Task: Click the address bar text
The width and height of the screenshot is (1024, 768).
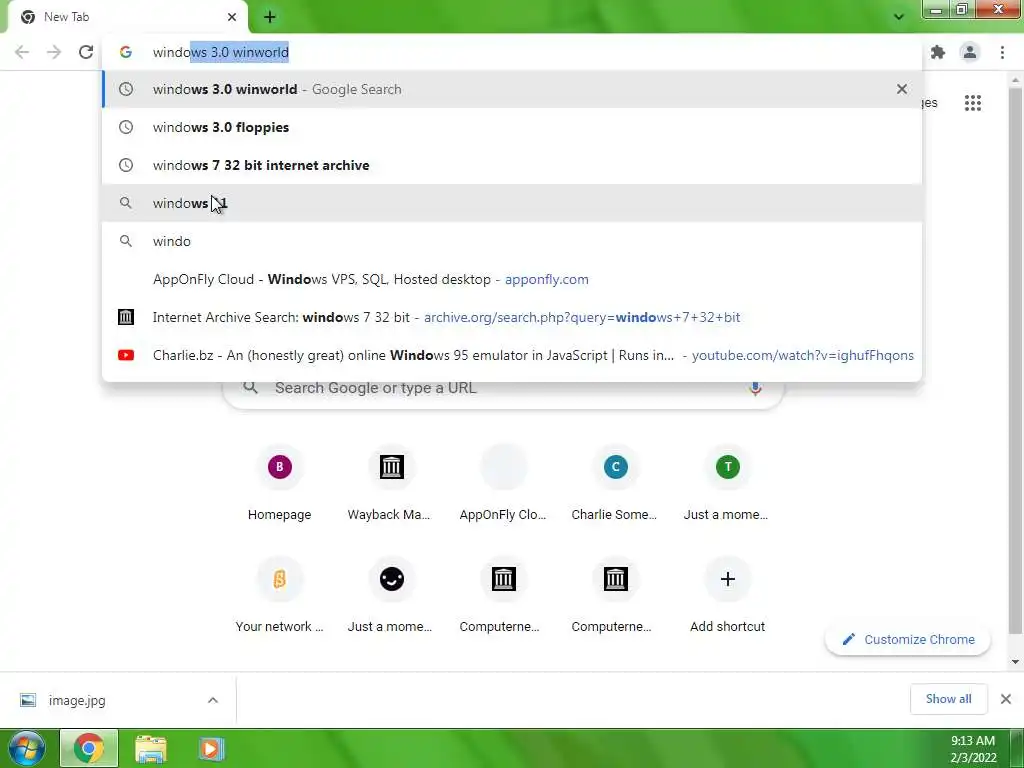Action: tap(221, 52)
